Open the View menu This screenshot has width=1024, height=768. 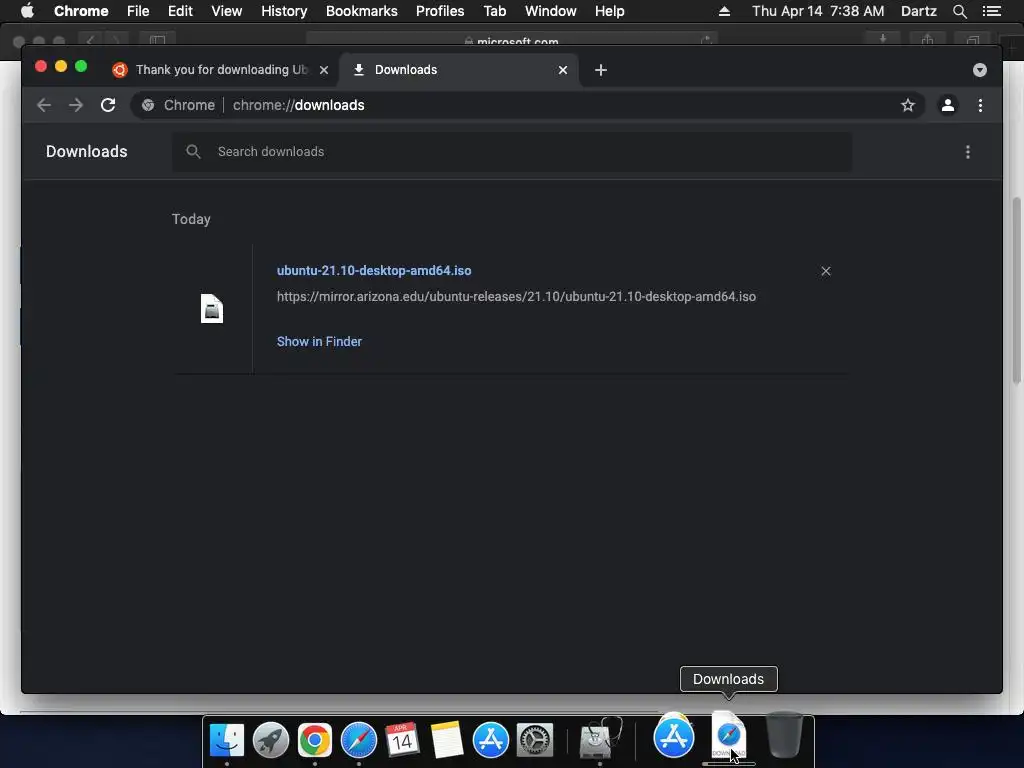(227, 11)
